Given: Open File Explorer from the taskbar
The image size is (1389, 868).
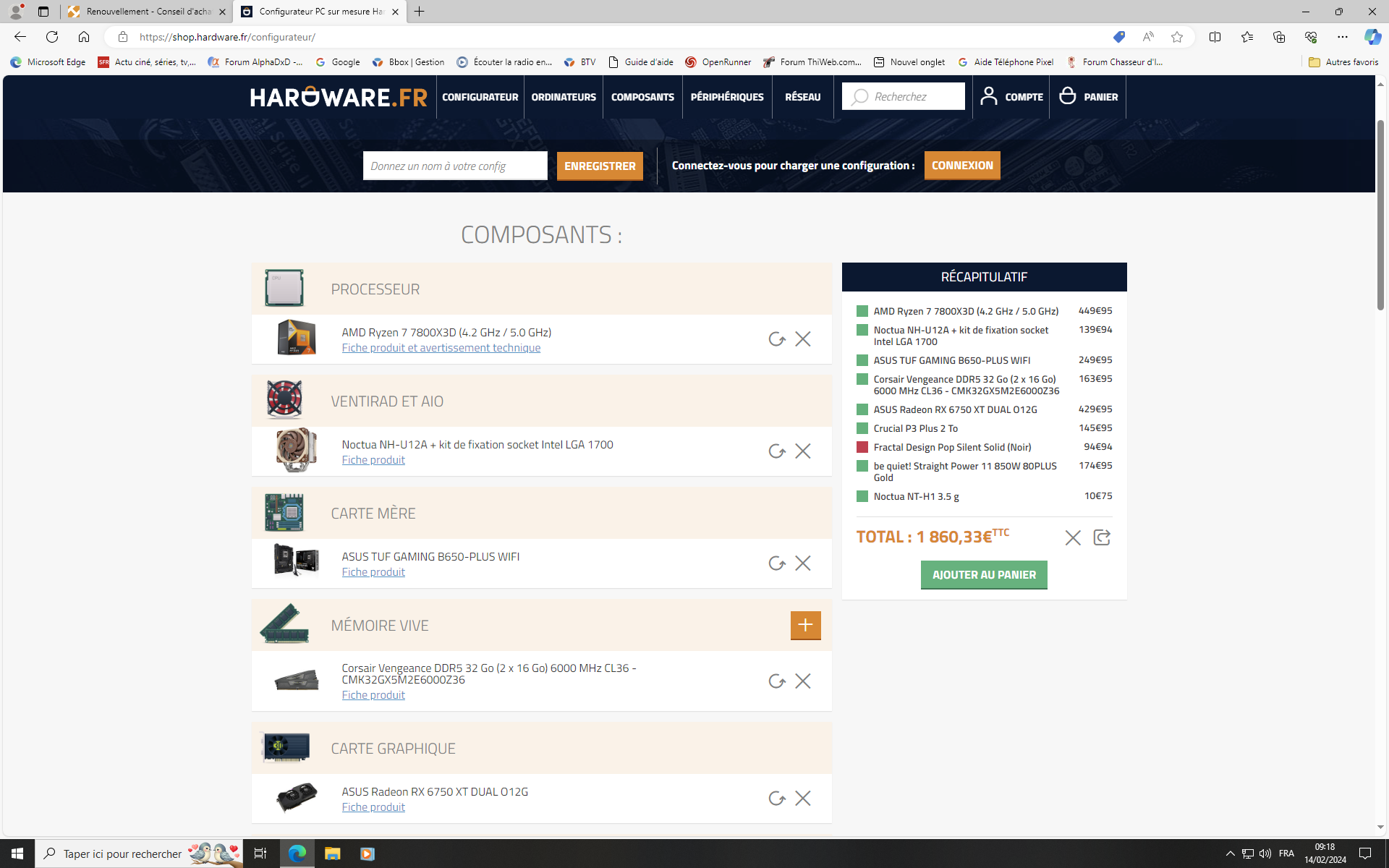Looking at the screenshot, I should (x=332, y=854).
